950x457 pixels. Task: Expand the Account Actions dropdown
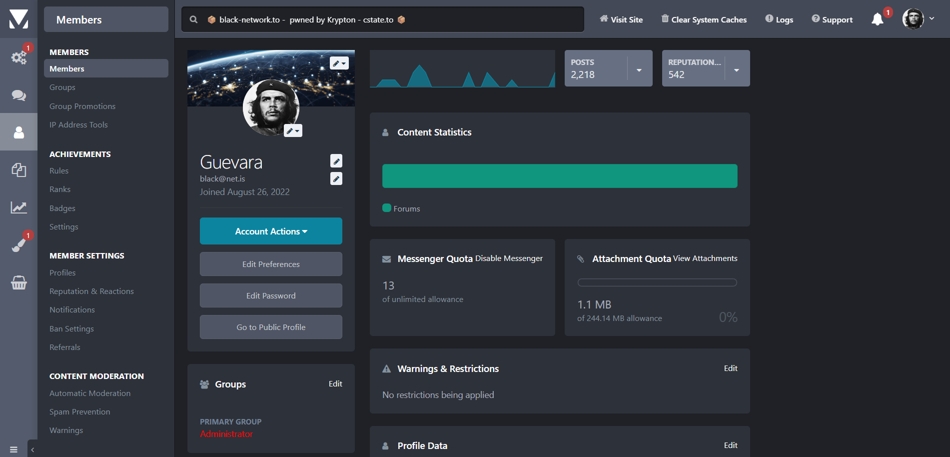[271, 231]
